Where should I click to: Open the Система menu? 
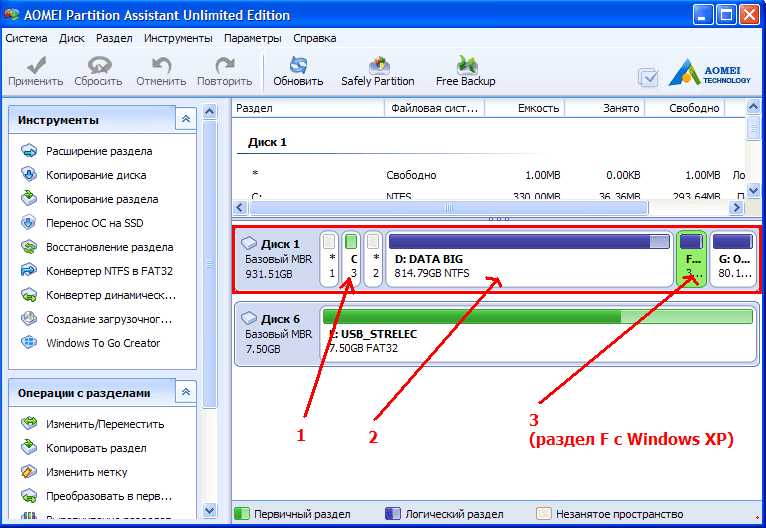click(x=26, y=38)
